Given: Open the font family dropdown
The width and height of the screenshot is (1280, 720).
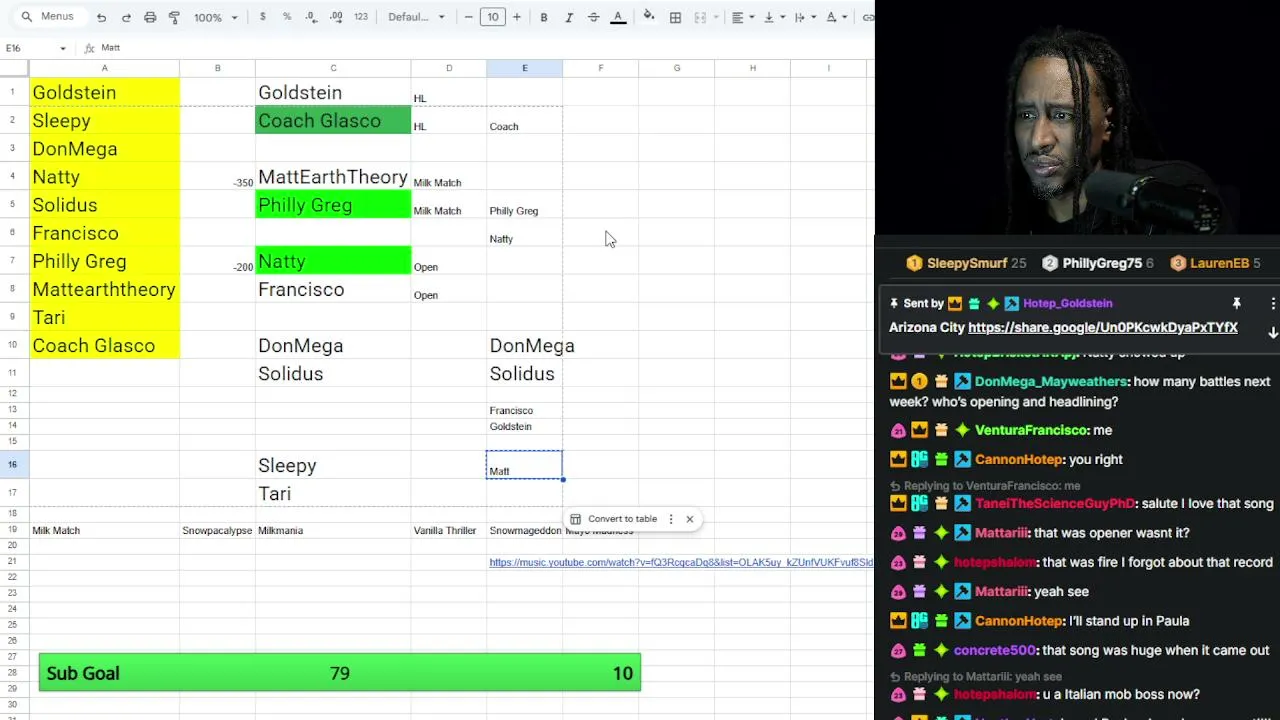Looking at the screenshot, I should (418, 17).
